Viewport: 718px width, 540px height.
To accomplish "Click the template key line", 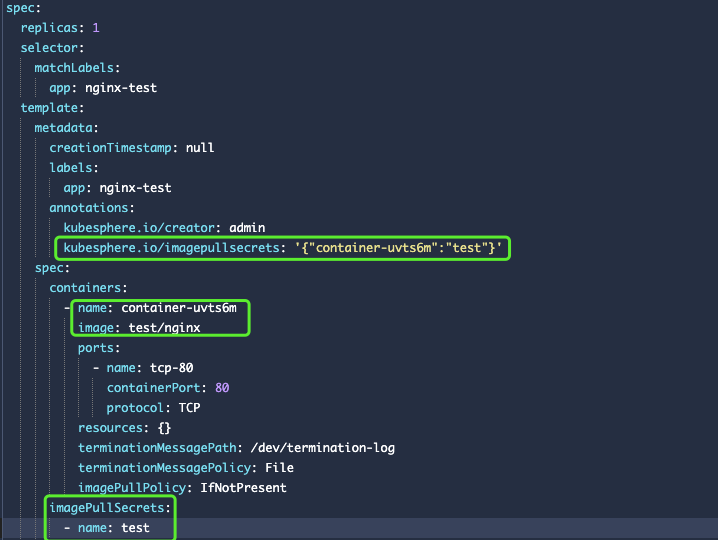I will click(51, 108).
